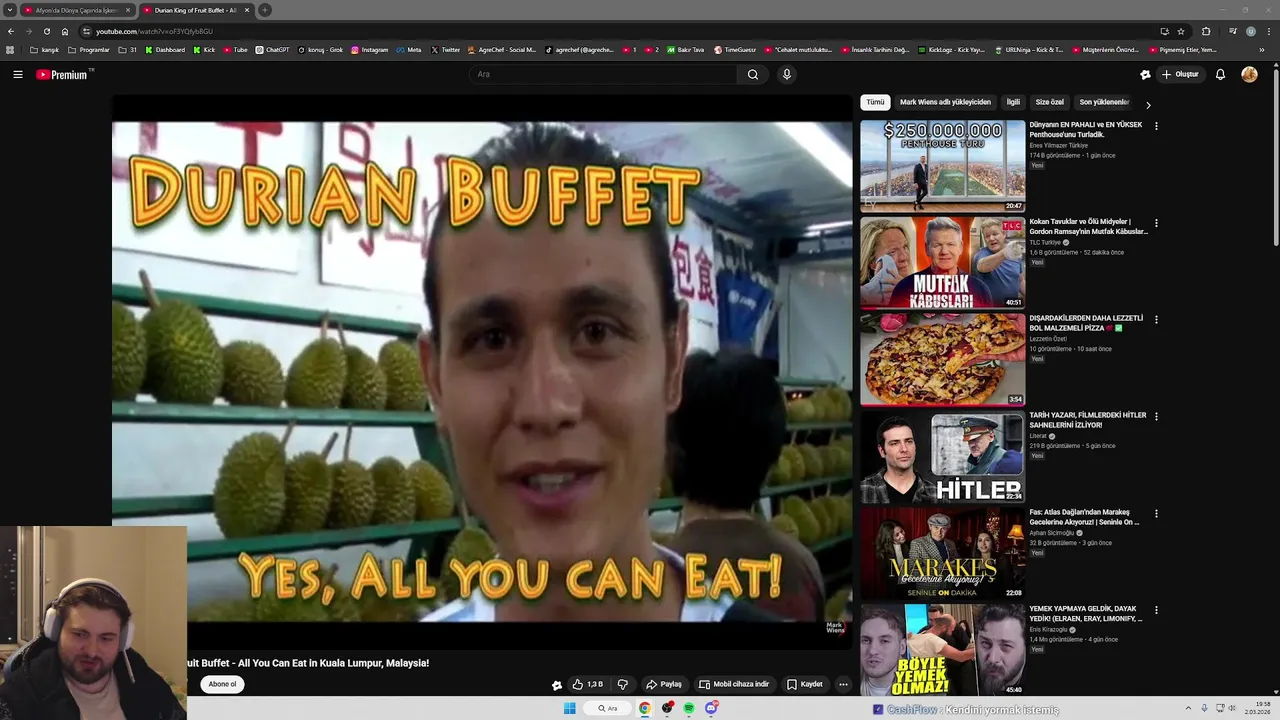Viewport: 1280px width, 720px height.
Task: Open the Windows Start menu
Action: [569, 708]
